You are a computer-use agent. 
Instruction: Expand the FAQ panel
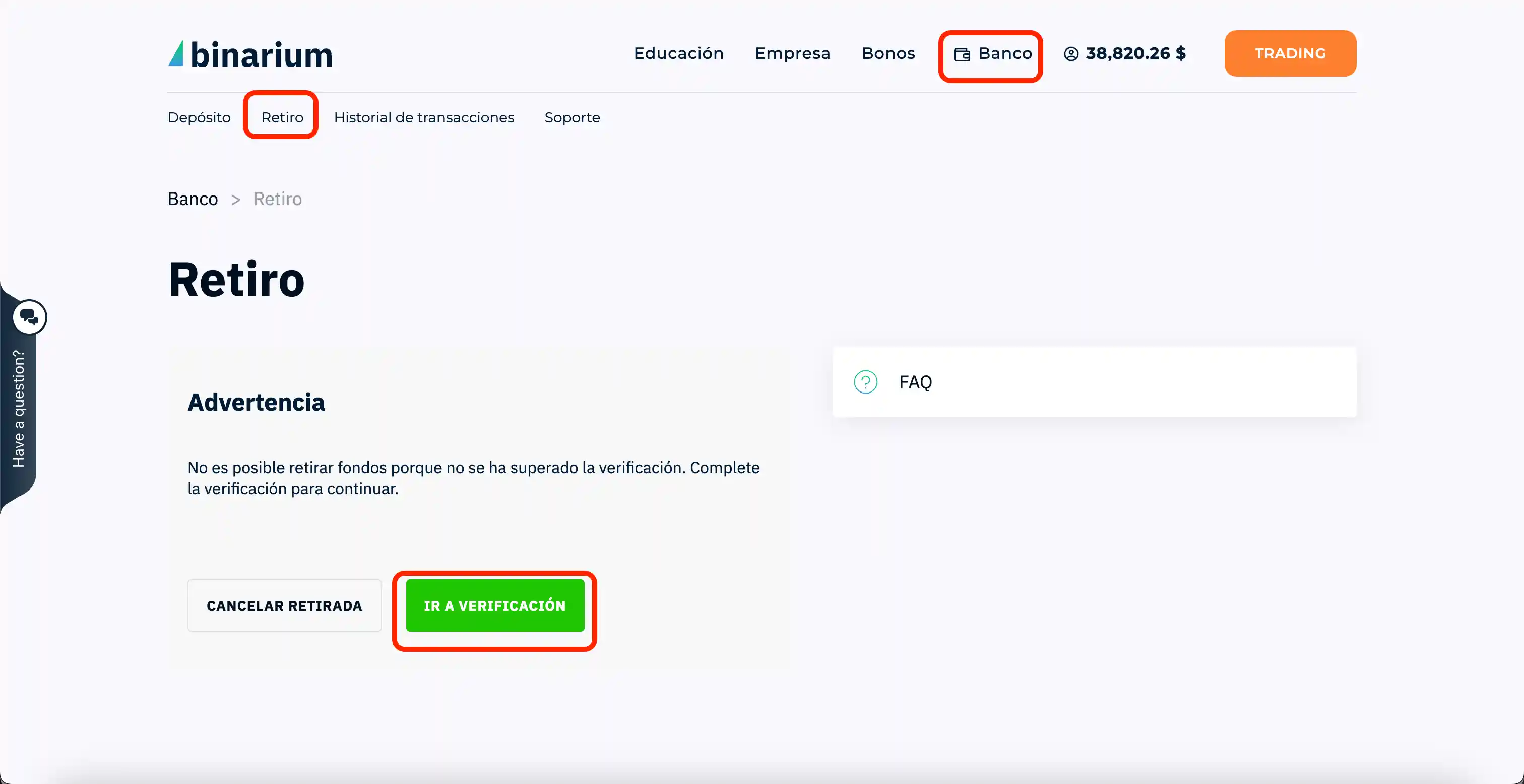(x=1094, y=382)
